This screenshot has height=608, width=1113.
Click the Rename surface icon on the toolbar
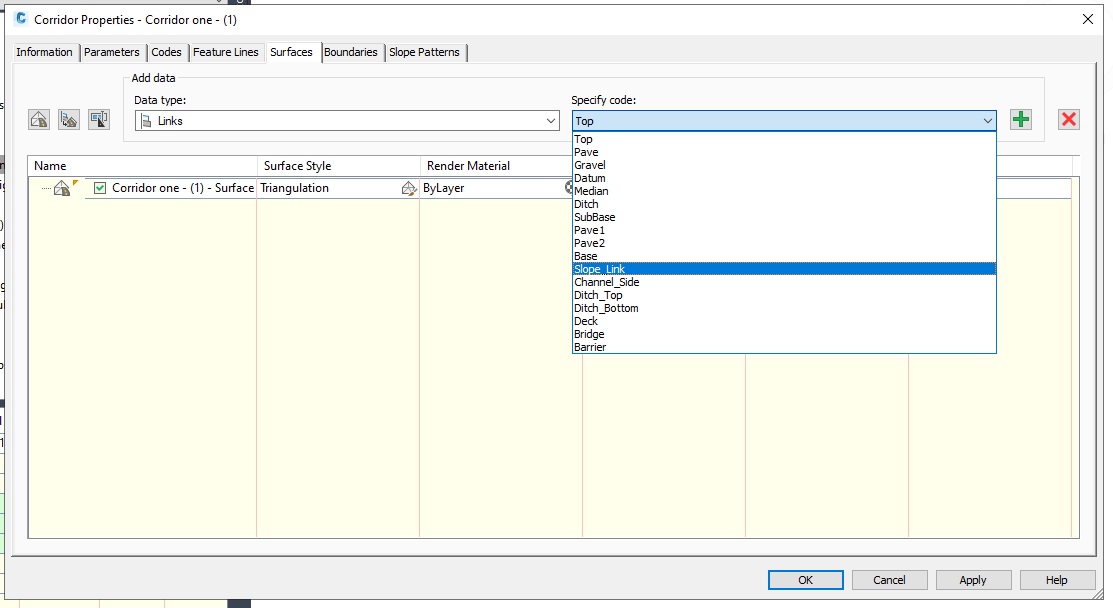(x=98, y=119)
